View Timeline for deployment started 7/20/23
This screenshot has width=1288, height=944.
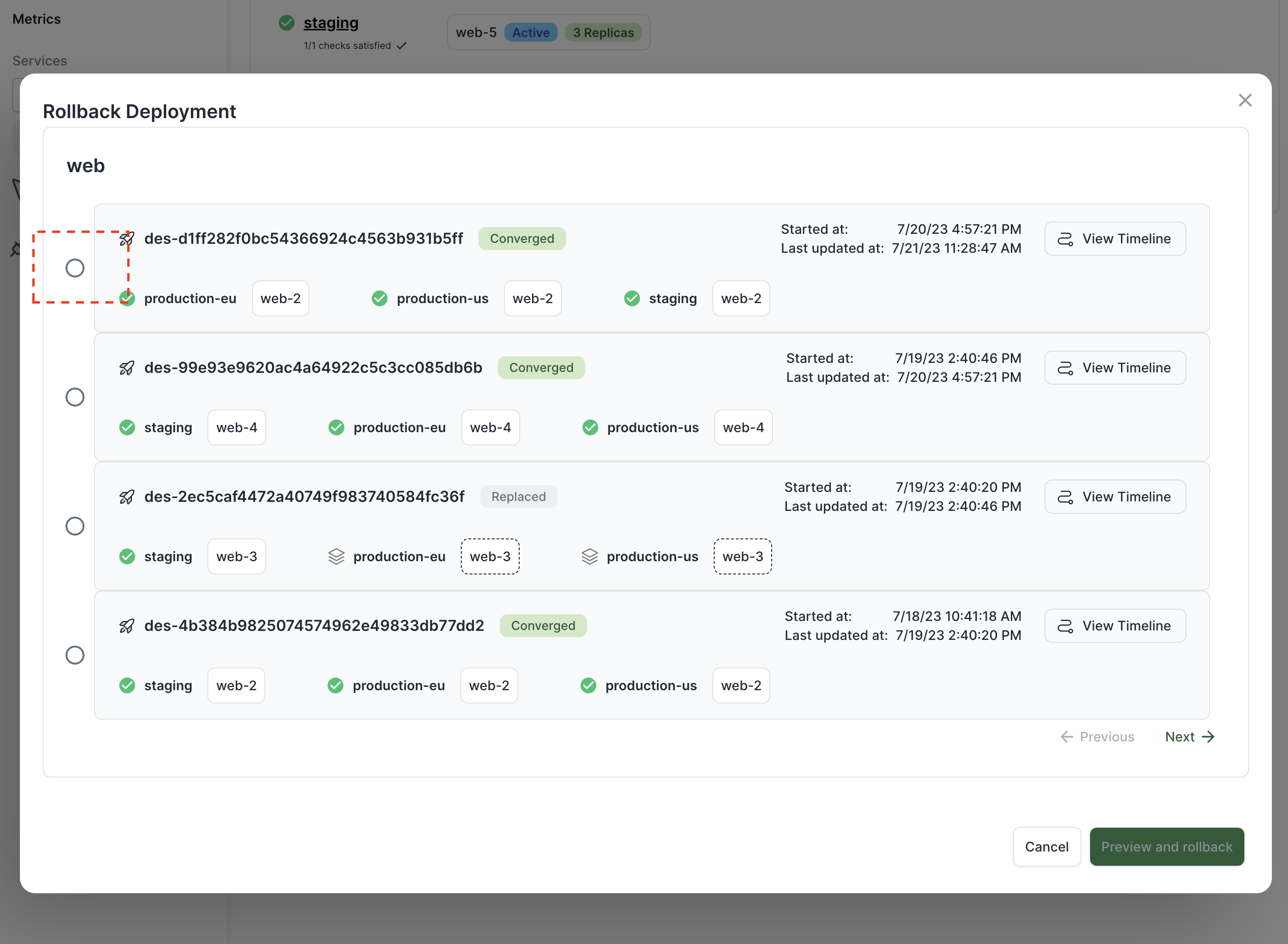1114,239
